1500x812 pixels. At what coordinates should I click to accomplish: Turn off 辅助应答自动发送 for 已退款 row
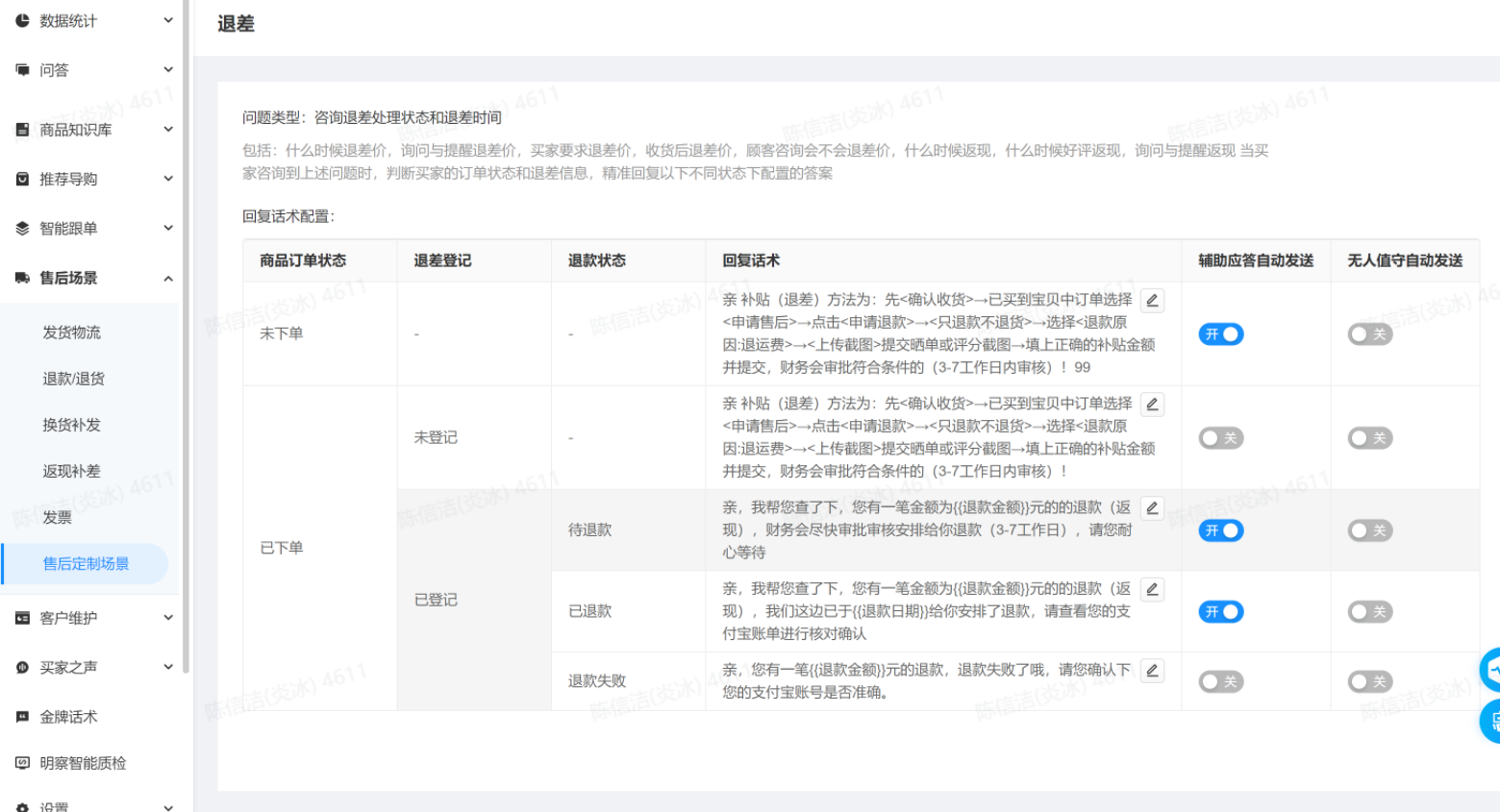pos(1221,612)
